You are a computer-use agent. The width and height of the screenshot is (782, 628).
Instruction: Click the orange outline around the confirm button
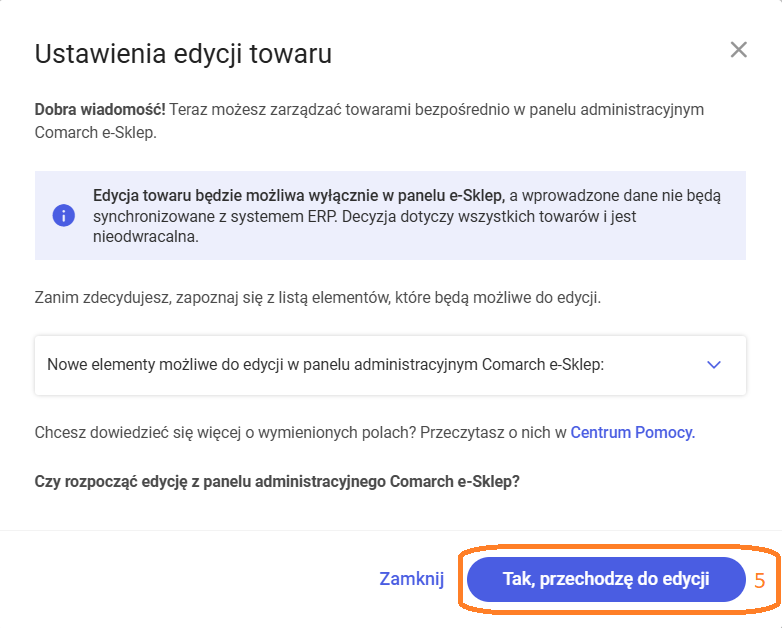pyautogui.click(x=618, y=547)
